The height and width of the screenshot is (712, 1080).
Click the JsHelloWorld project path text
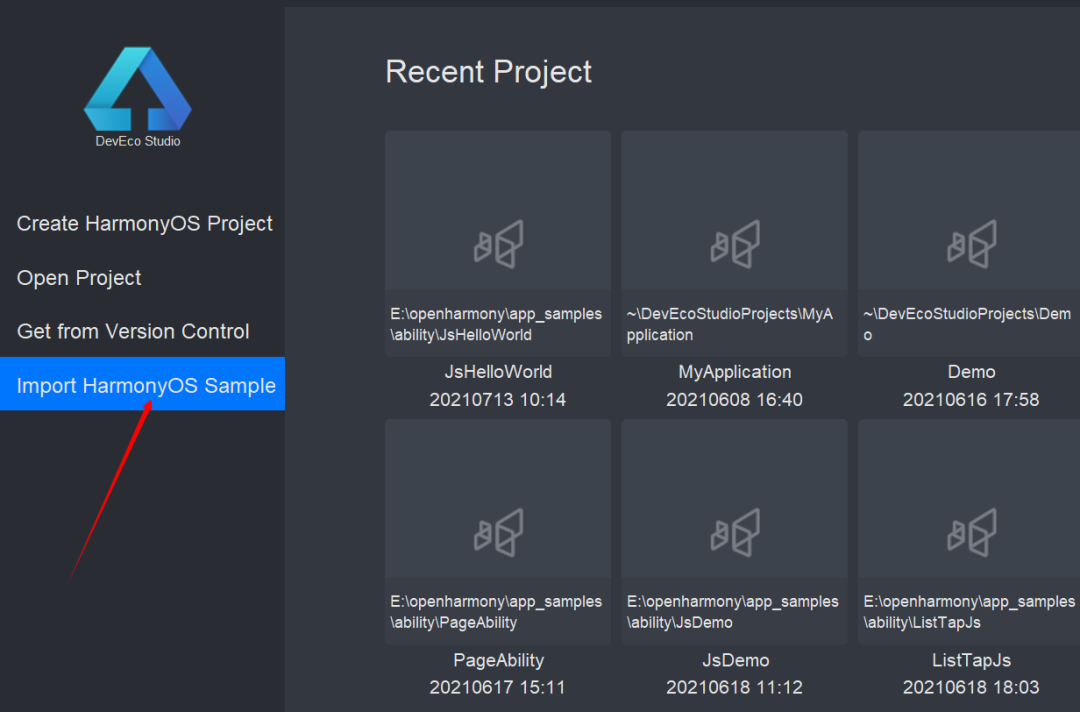(x=496, y=324)
